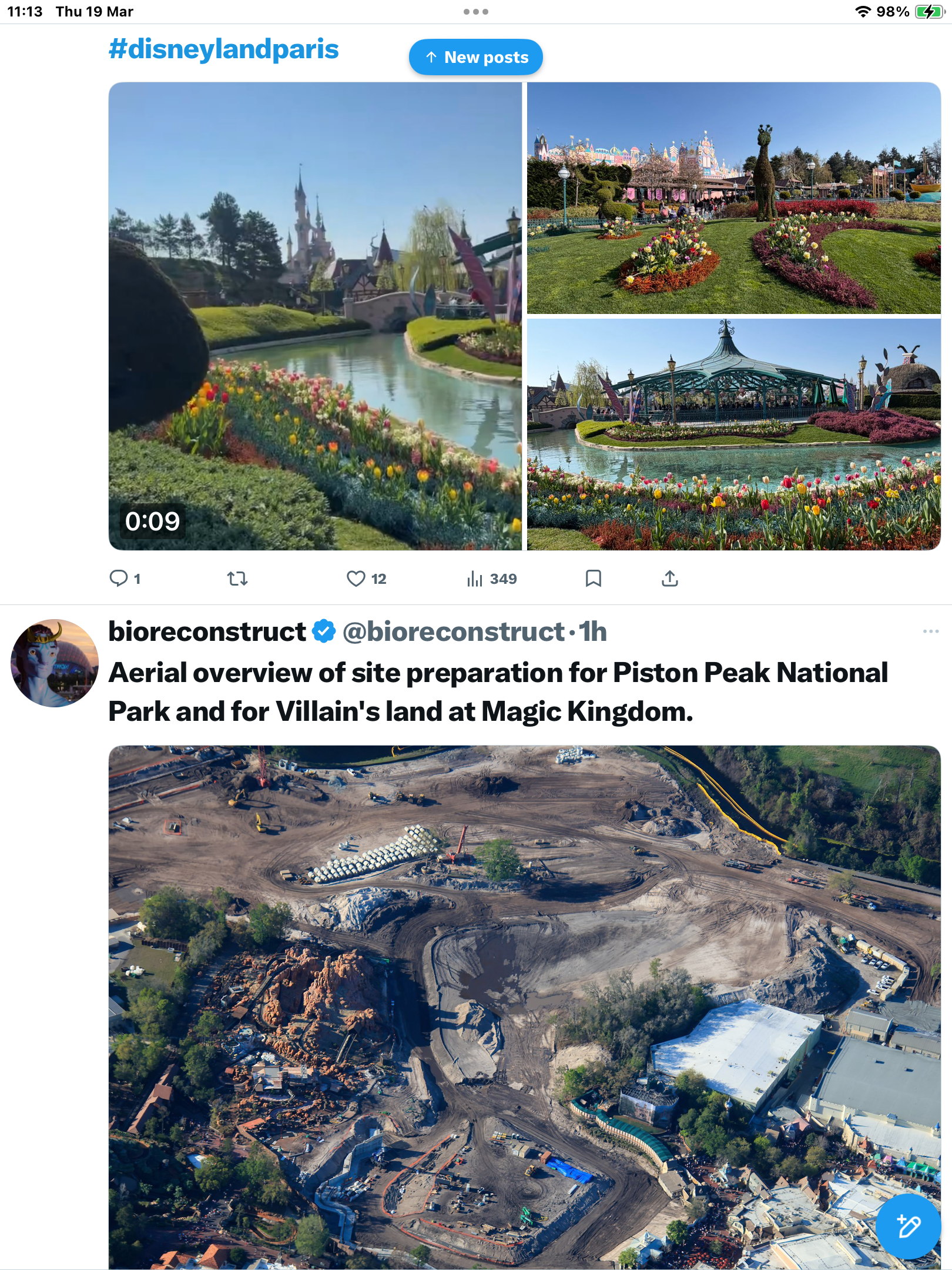Like the post with 12 likes
The width and height of the screenshot is (952, 1270).
[x=366, y=579]
